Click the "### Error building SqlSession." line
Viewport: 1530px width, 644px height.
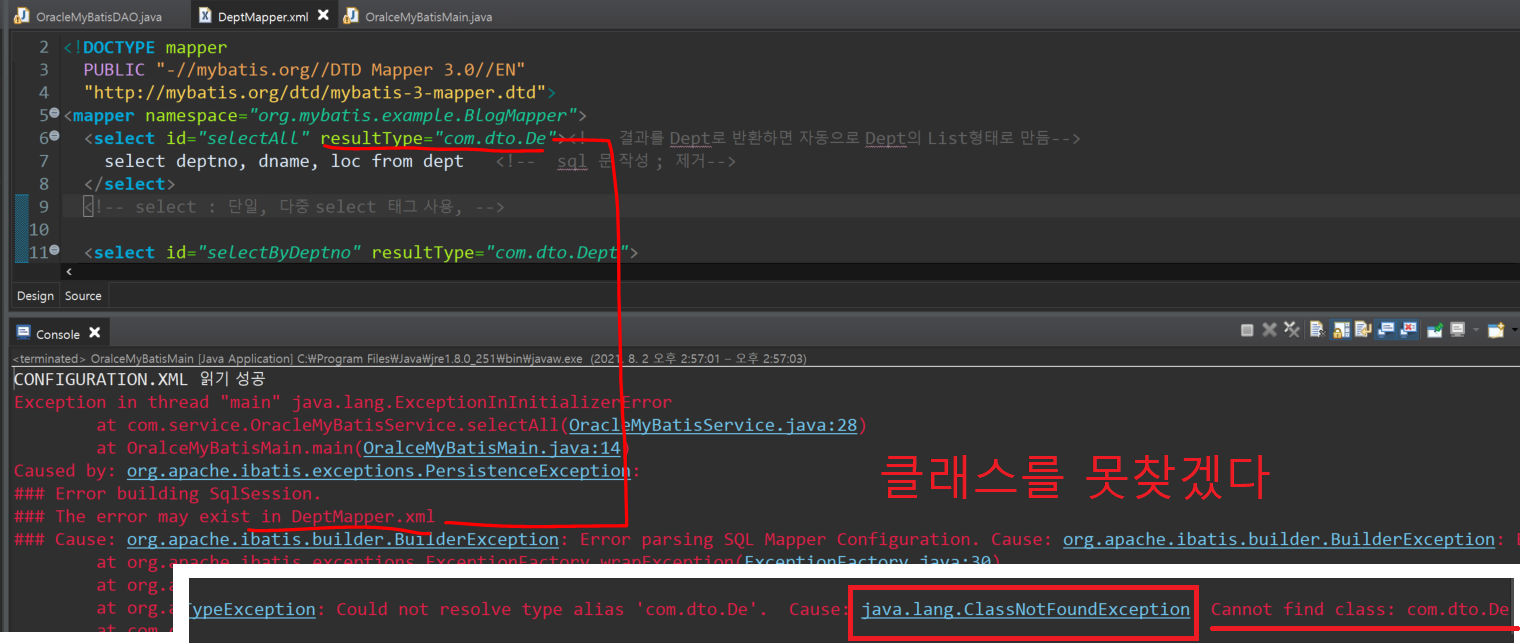pyautogui.click(x=168, y=494)
